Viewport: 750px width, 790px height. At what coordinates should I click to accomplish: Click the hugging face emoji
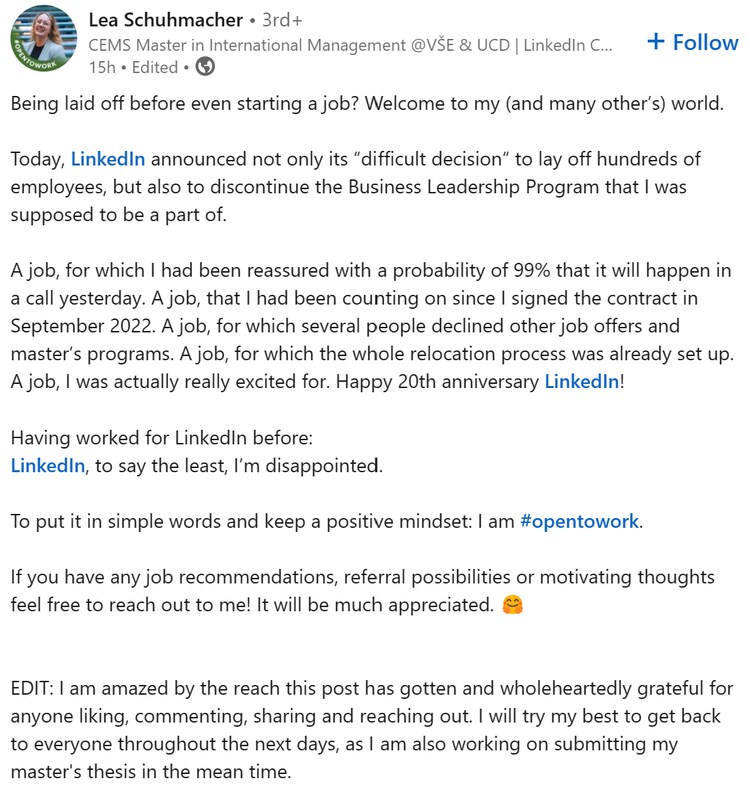point(513,605)
